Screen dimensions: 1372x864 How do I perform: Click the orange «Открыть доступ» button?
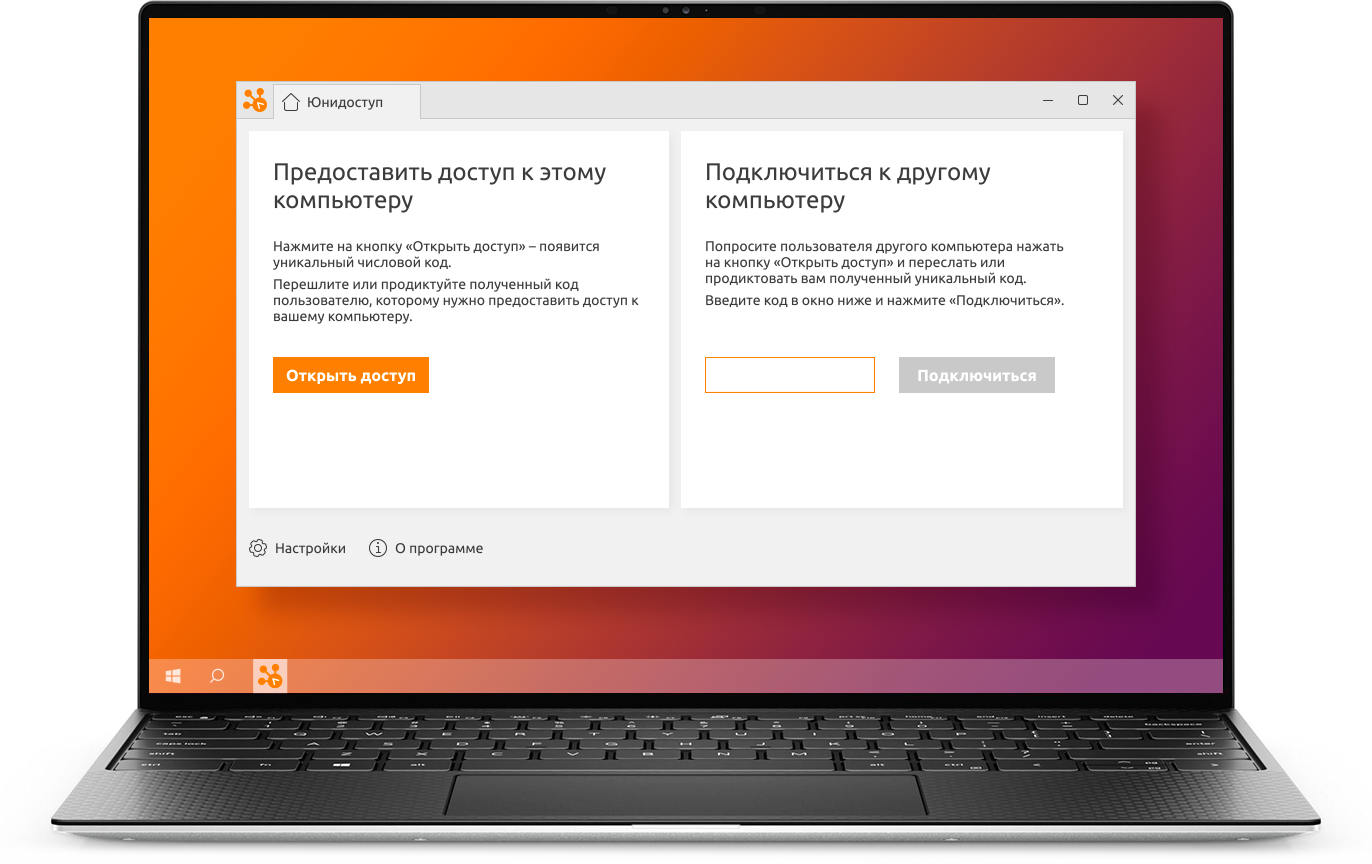pyautogui.click(x=351, y=375)
